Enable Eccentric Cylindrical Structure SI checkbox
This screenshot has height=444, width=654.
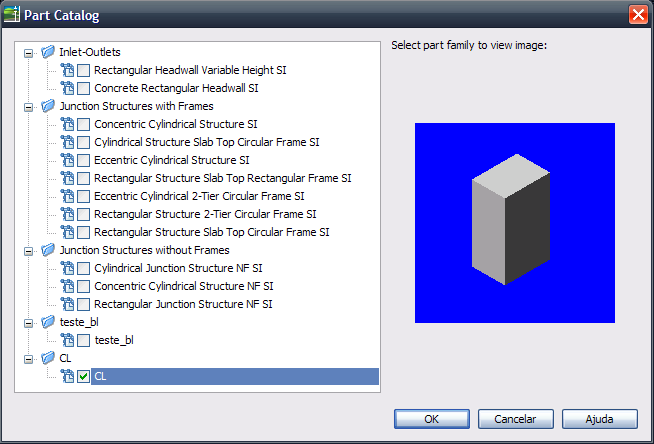pyautogui.click(x=83, y=161)
